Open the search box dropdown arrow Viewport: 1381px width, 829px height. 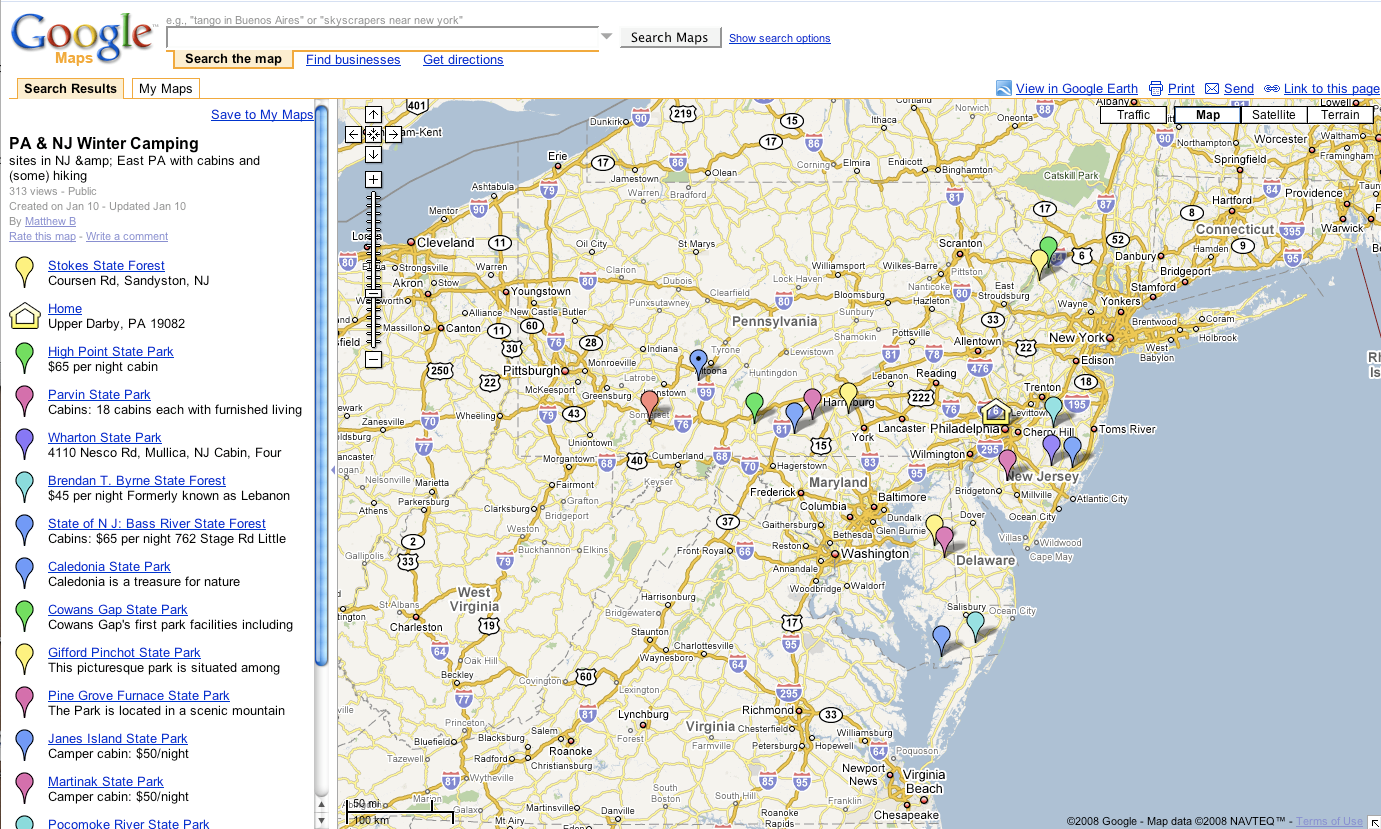pos(606,38)
